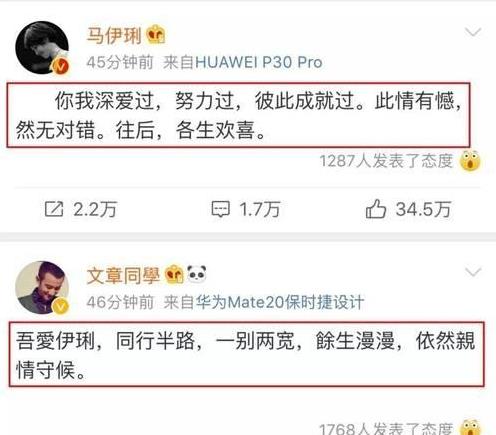Viewport: 496px width, 435px height.
Task: Expand post options chevron on 马伊琍's post
Action: pos(473,32)
